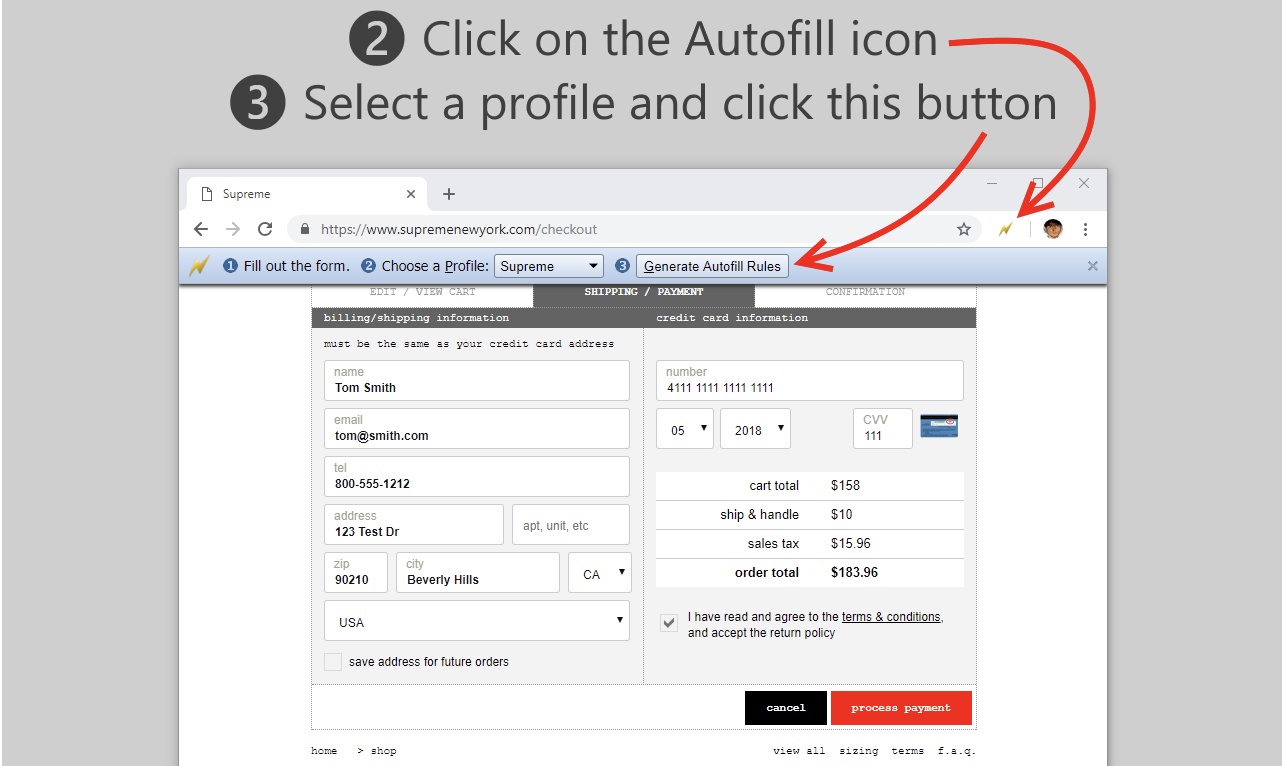Click the Autofill lightning extension icon in toolbar
1284x766 pixels.
tap(1006, 229)
